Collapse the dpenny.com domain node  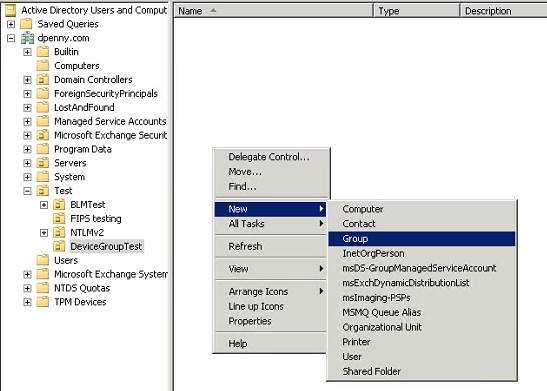point(11,38)
